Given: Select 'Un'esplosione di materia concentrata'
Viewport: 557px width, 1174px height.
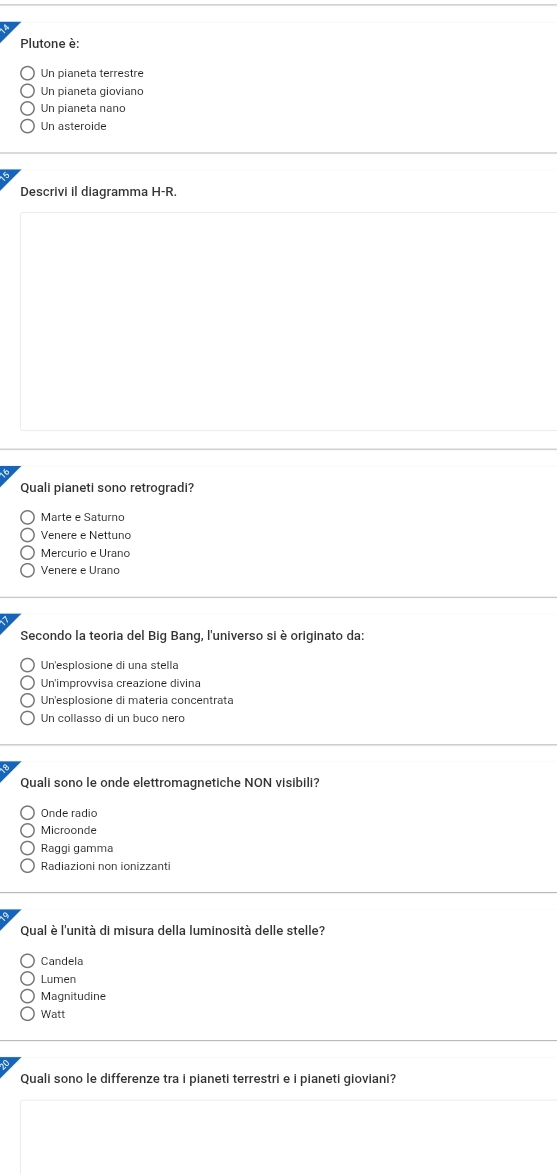Looking at the screenshot, I should 28,701.
